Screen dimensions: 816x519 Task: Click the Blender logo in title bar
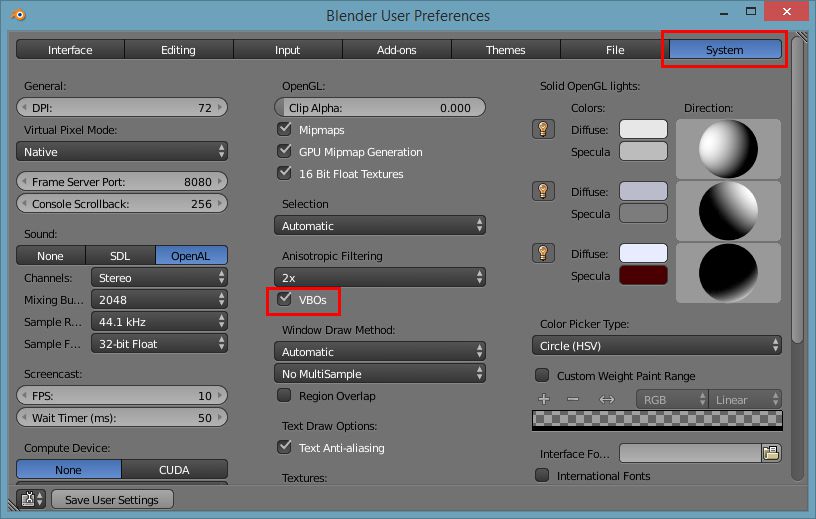tap(19, 15)
